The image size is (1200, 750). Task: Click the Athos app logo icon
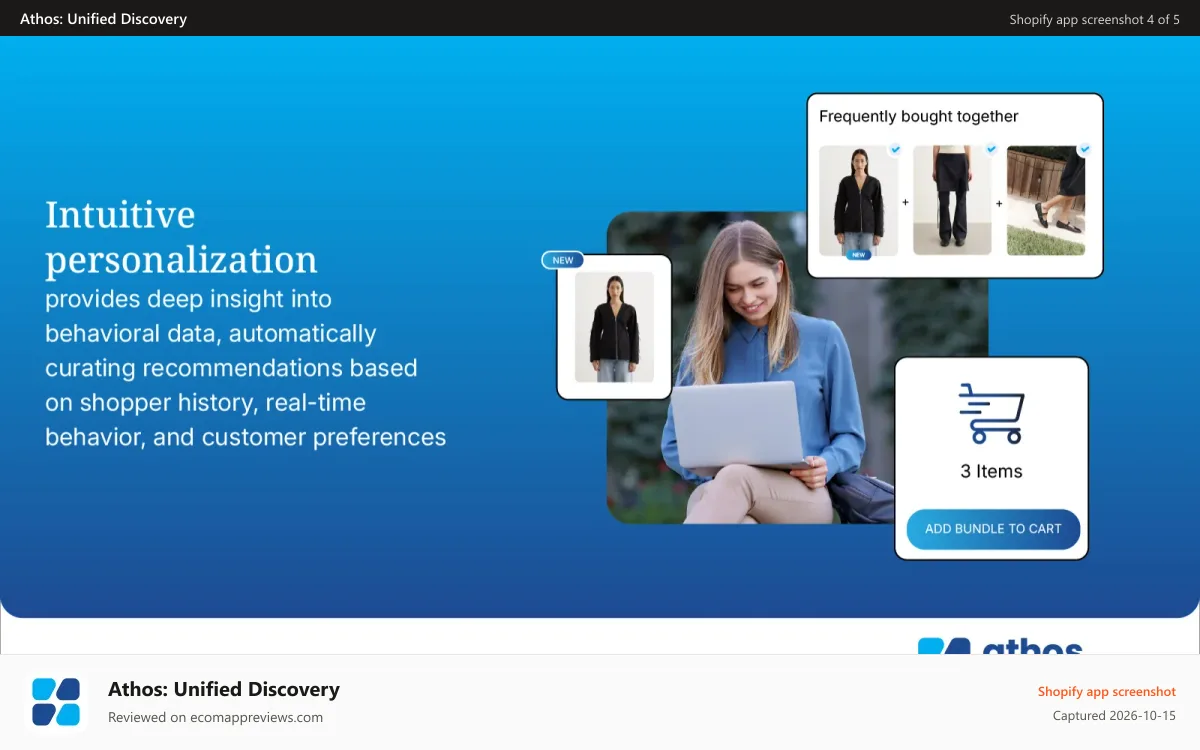click(x=56, y=702)
